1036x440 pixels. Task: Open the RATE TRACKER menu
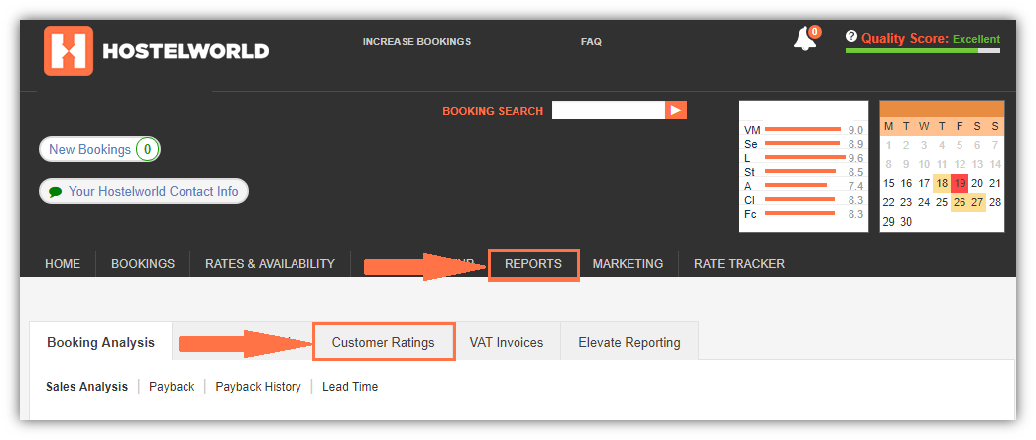(739, 264)
